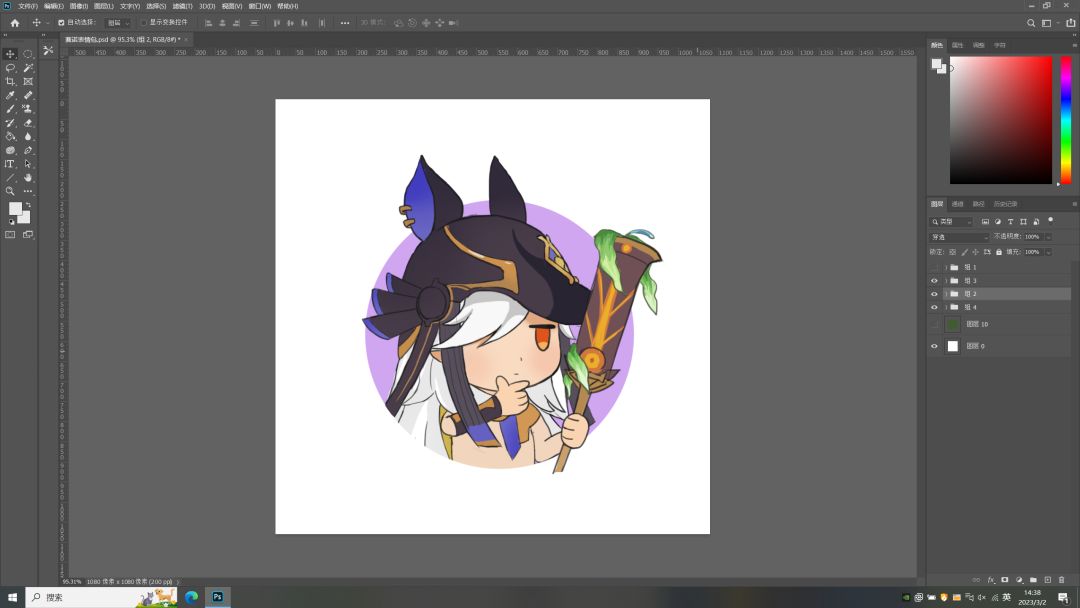The width and height of the screenshot is (1080, 608).
Task: Select the Frame tool
Action: point(28,81)
